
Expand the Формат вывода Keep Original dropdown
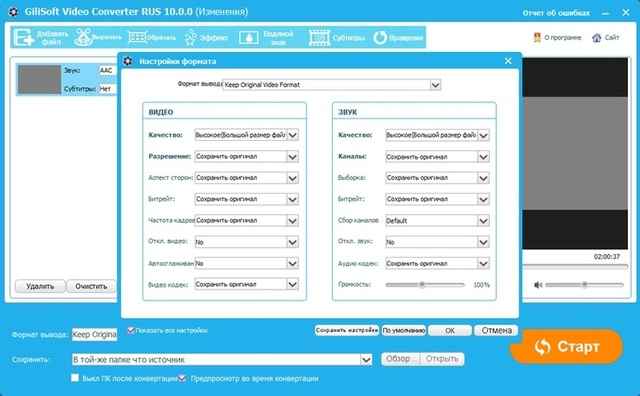(436, 85)
